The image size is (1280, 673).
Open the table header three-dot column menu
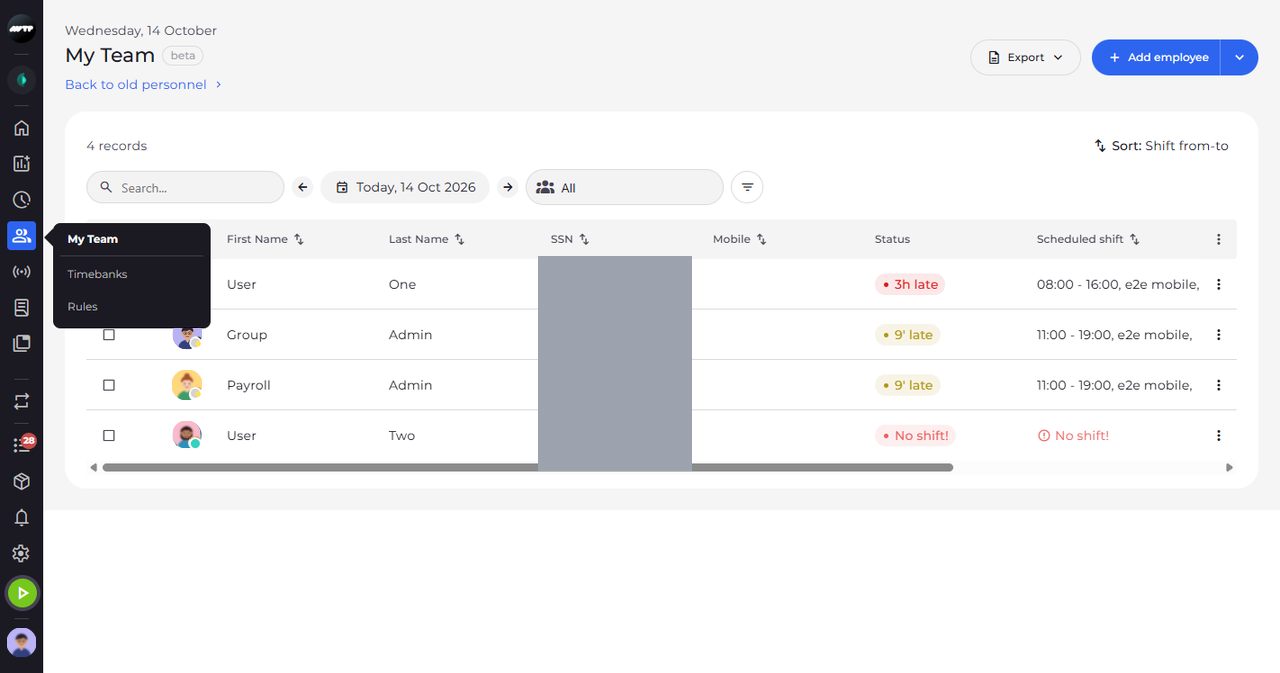[1218, 239]
